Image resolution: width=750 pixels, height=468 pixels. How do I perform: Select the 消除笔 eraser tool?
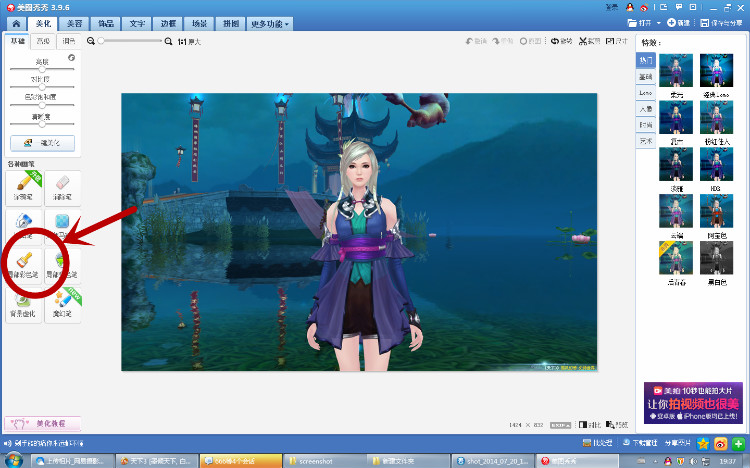(63, 188)
